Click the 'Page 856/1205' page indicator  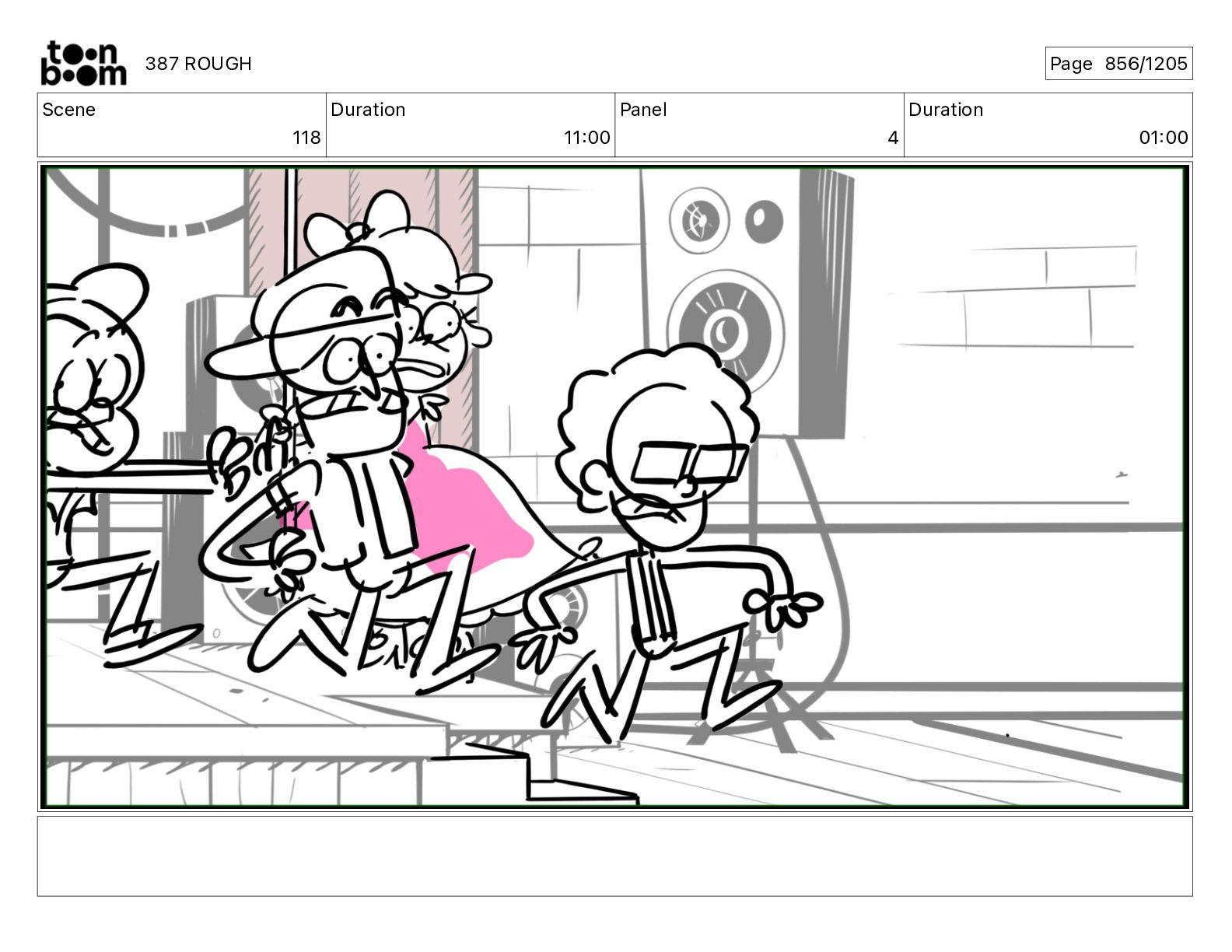(1118, 64)
